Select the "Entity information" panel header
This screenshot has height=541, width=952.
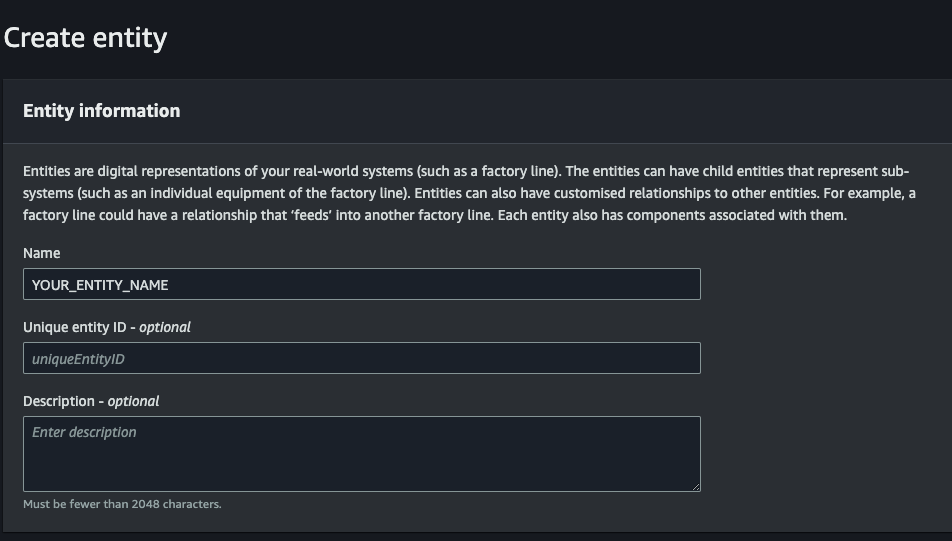coord(102,111)
